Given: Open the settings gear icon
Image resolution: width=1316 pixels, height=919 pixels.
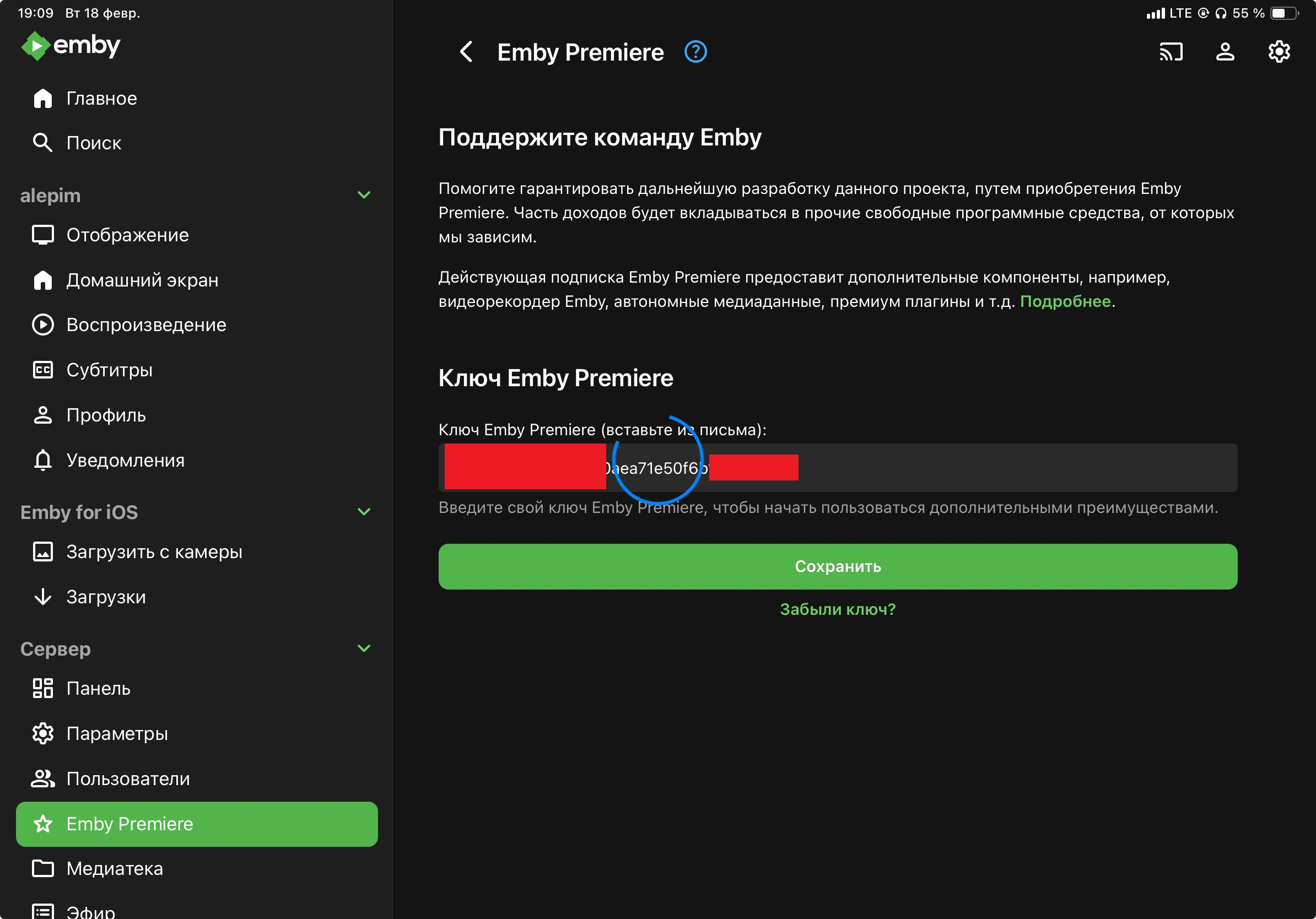Looking at the screenshot, I should click(x=1278, y=52).
